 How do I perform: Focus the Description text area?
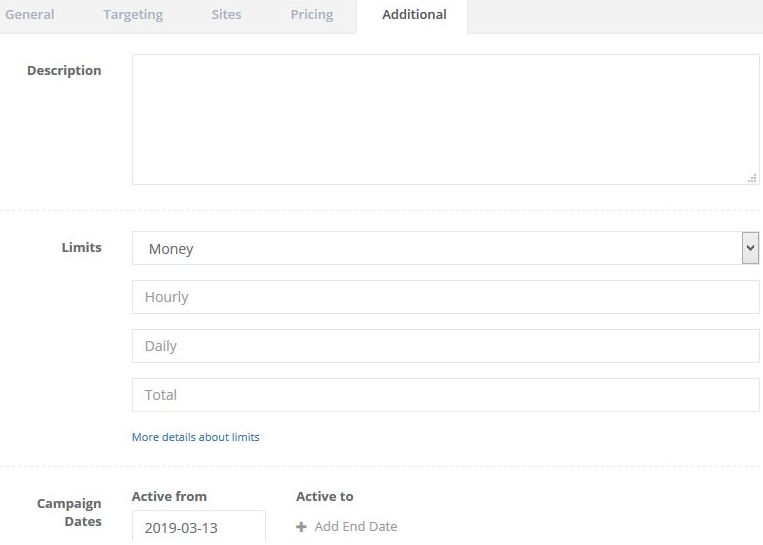tap(445, 119)
